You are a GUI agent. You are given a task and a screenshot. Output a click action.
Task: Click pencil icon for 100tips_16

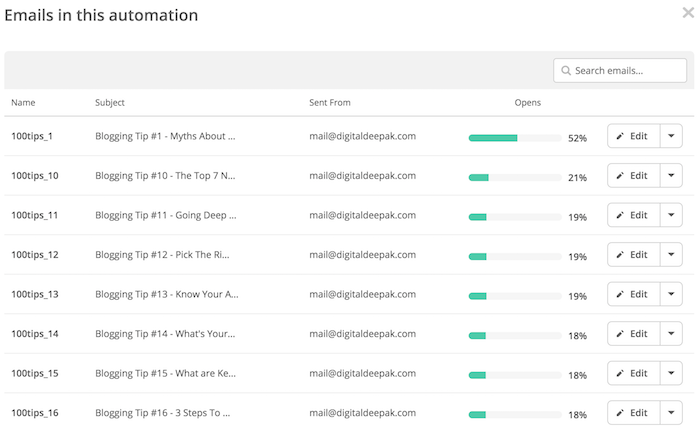620,413
